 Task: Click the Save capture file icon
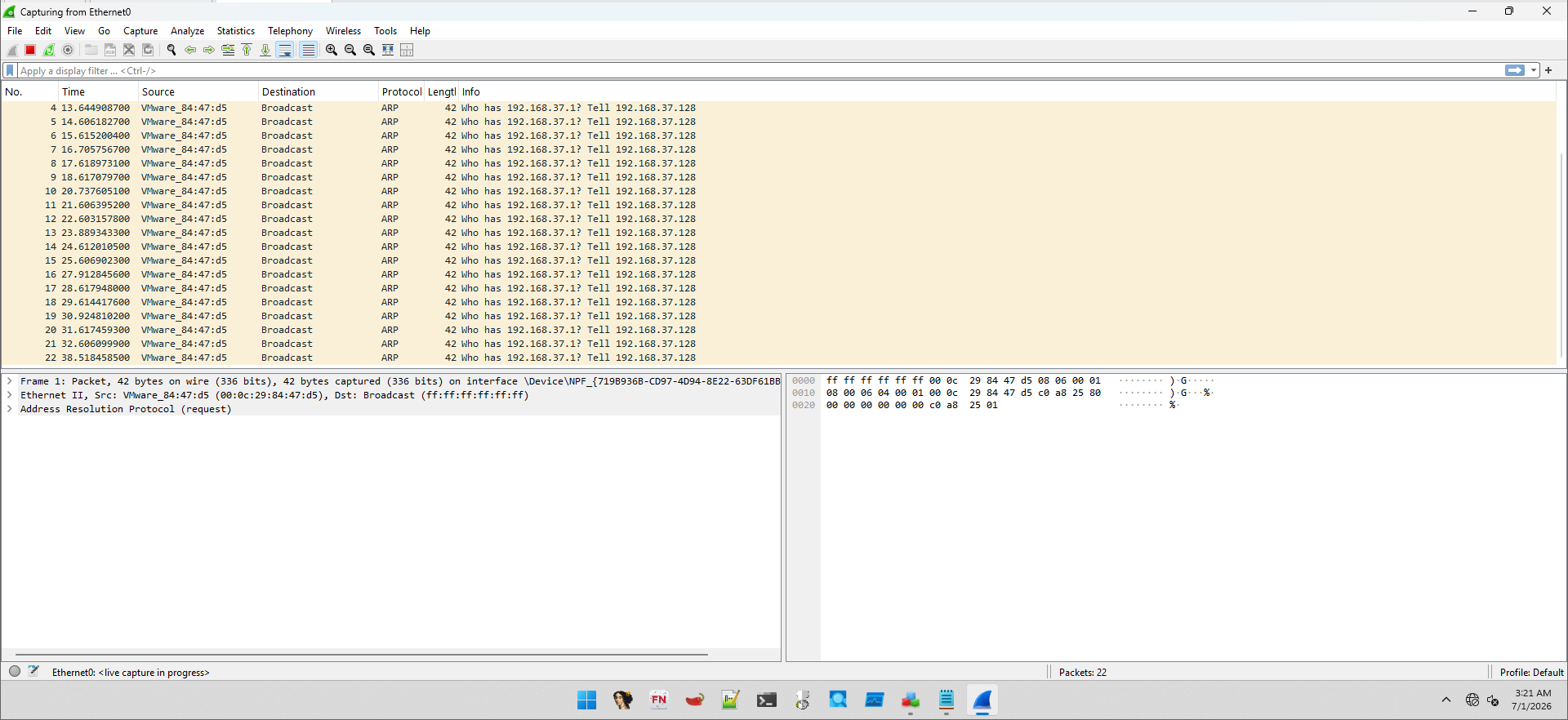(x=110, y=50)
